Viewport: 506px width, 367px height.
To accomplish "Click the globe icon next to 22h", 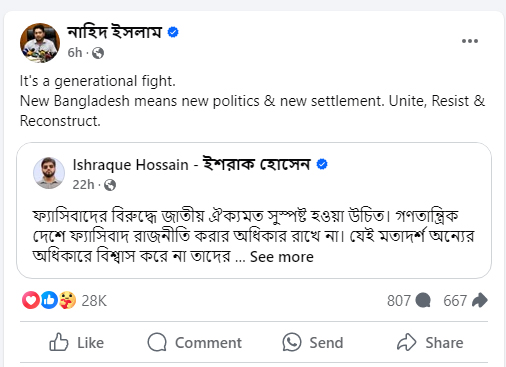I will [x=110, y=185].
